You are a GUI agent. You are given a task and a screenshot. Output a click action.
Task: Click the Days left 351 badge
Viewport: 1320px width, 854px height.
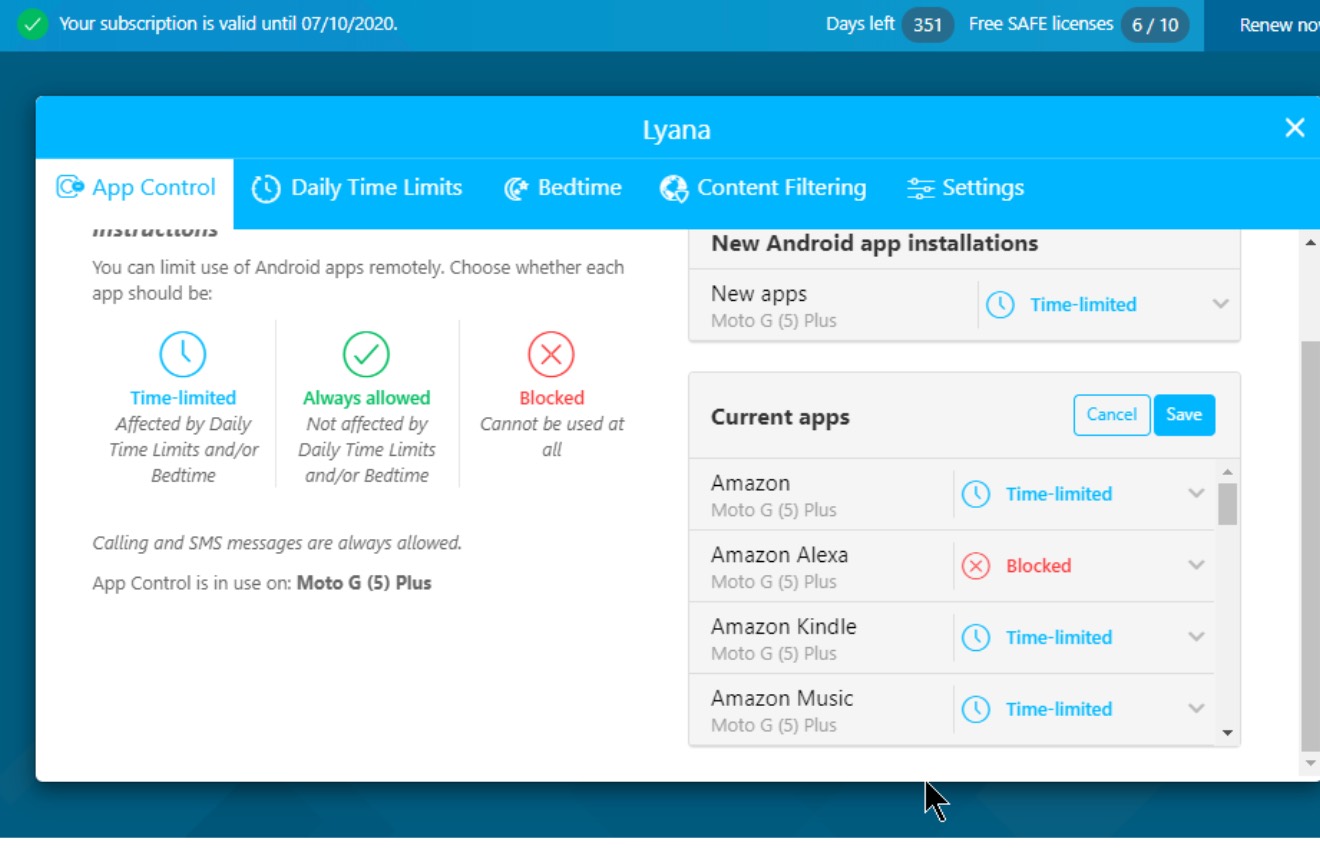click(x=927, y=25)
